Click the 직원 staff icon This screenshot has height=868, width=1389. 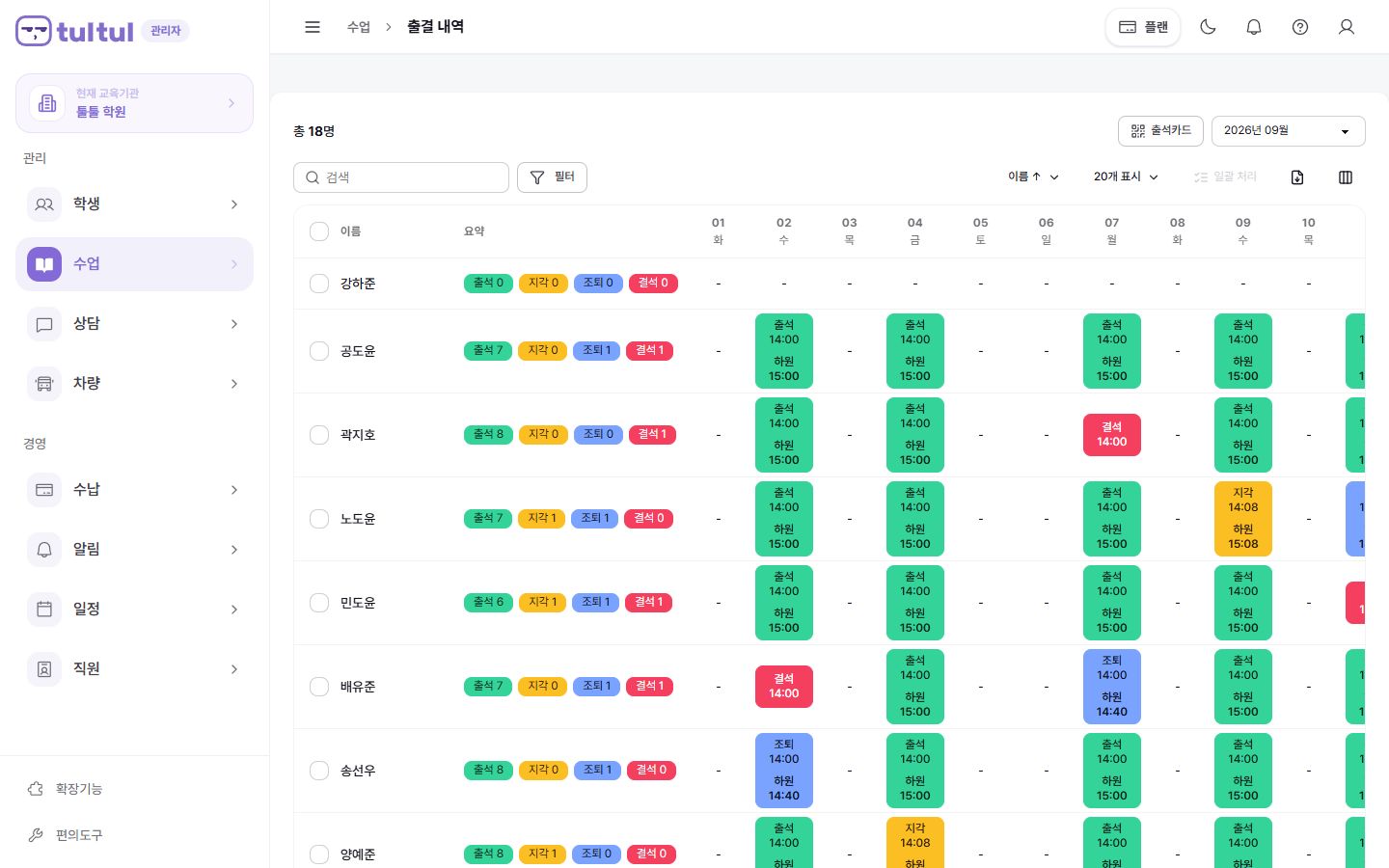point(44,669)
